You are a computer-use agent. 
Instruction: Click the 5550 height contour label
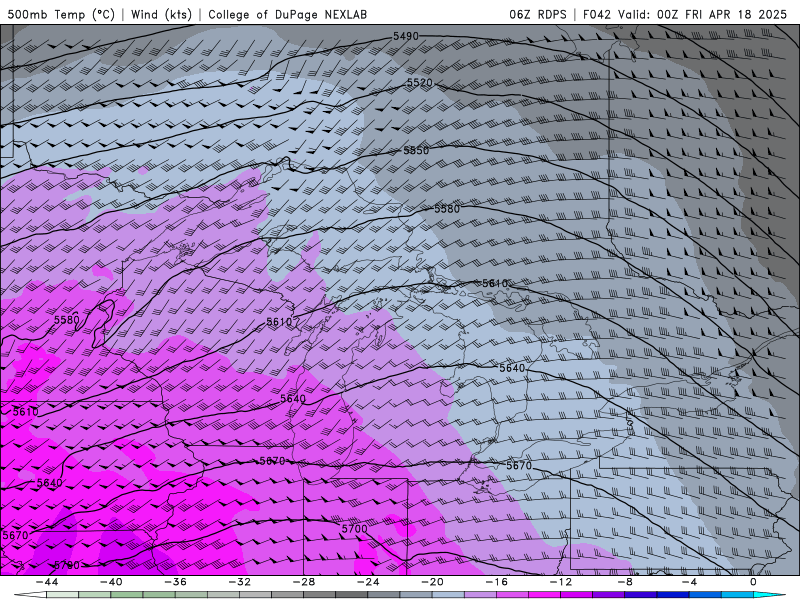coord(416,151)
